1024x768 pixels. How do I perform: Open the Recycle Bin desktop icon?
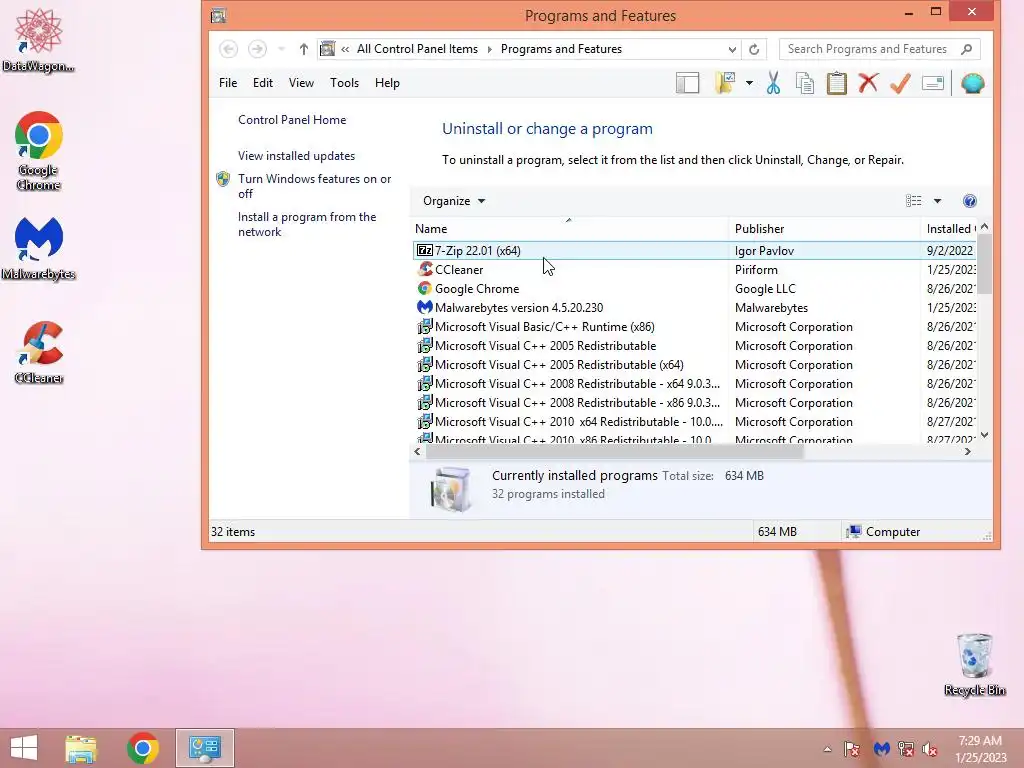[x=974, y=665]
